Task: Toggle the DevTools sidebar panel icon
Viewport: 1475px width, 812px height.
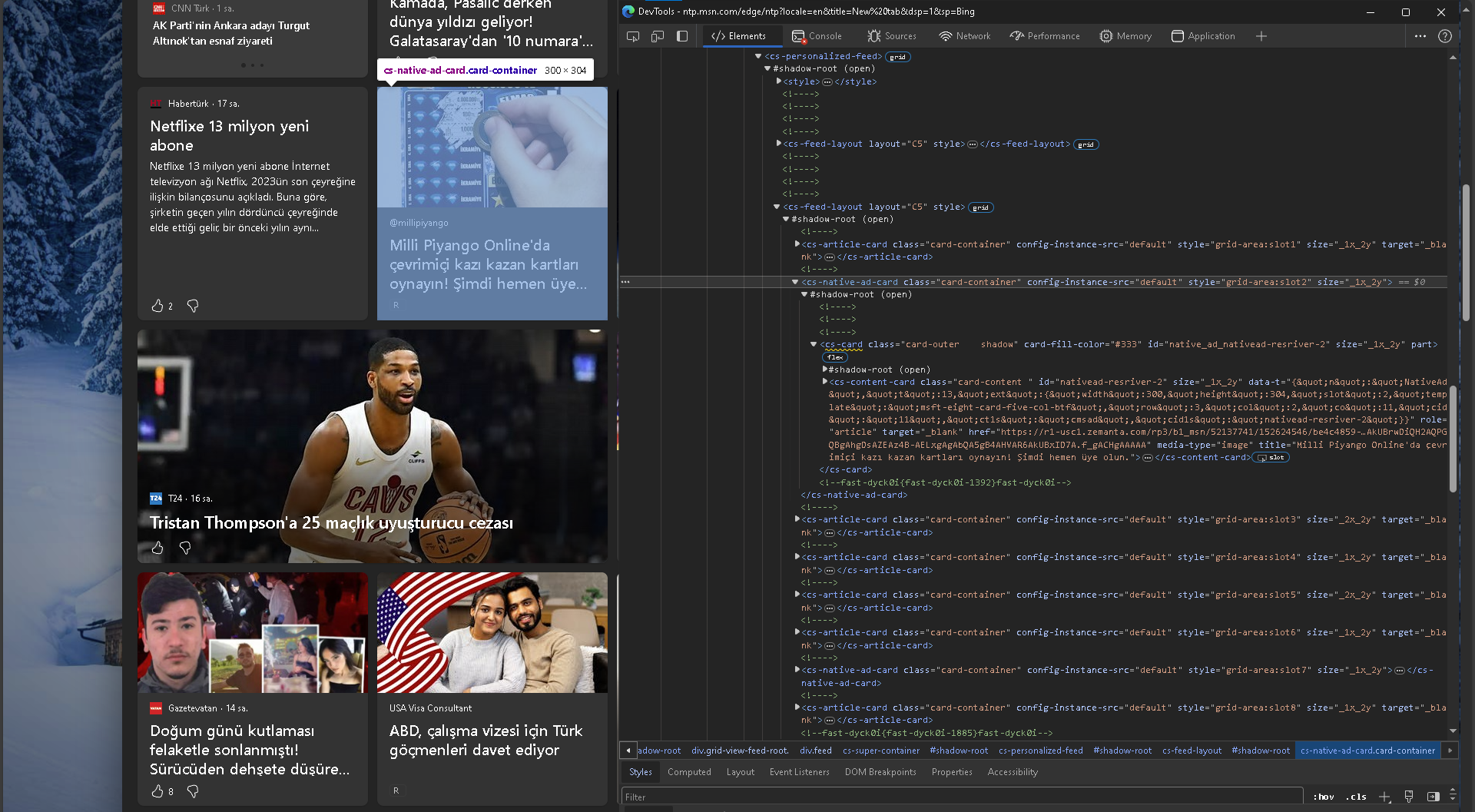Action: coord(682,36)
